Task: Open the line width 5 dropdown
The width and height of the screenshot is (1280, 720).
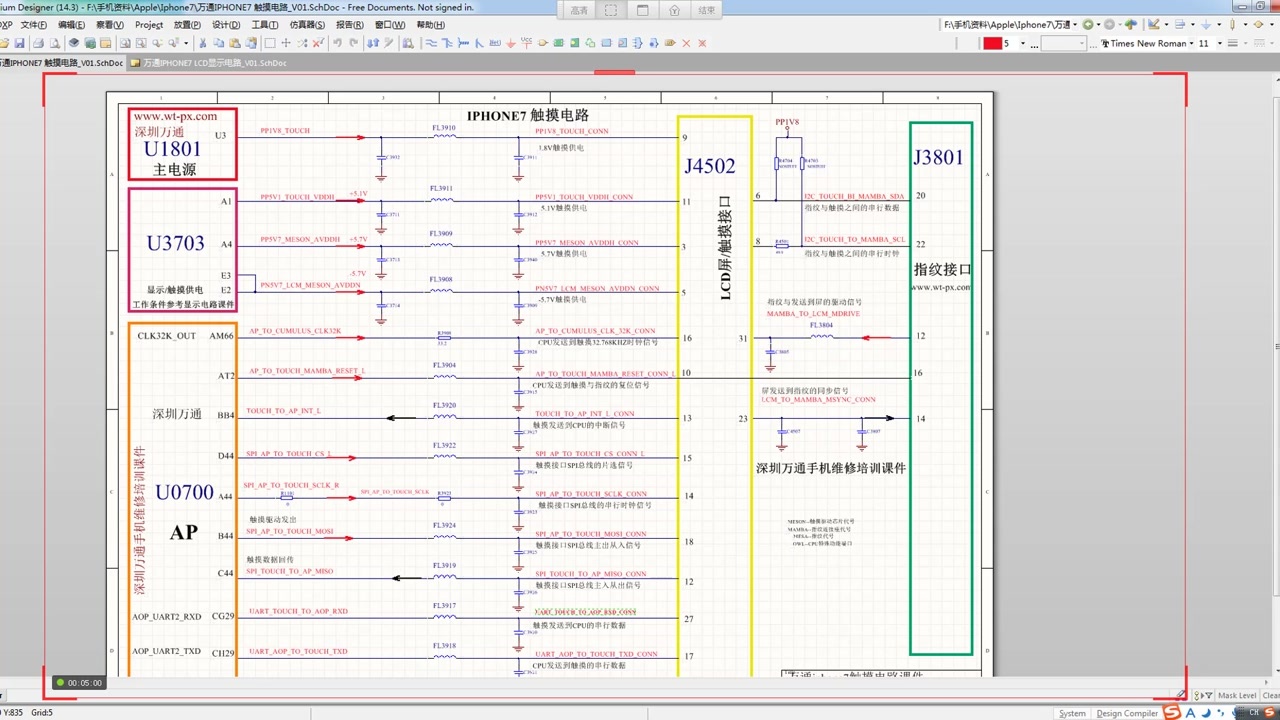Action: 1023,43
